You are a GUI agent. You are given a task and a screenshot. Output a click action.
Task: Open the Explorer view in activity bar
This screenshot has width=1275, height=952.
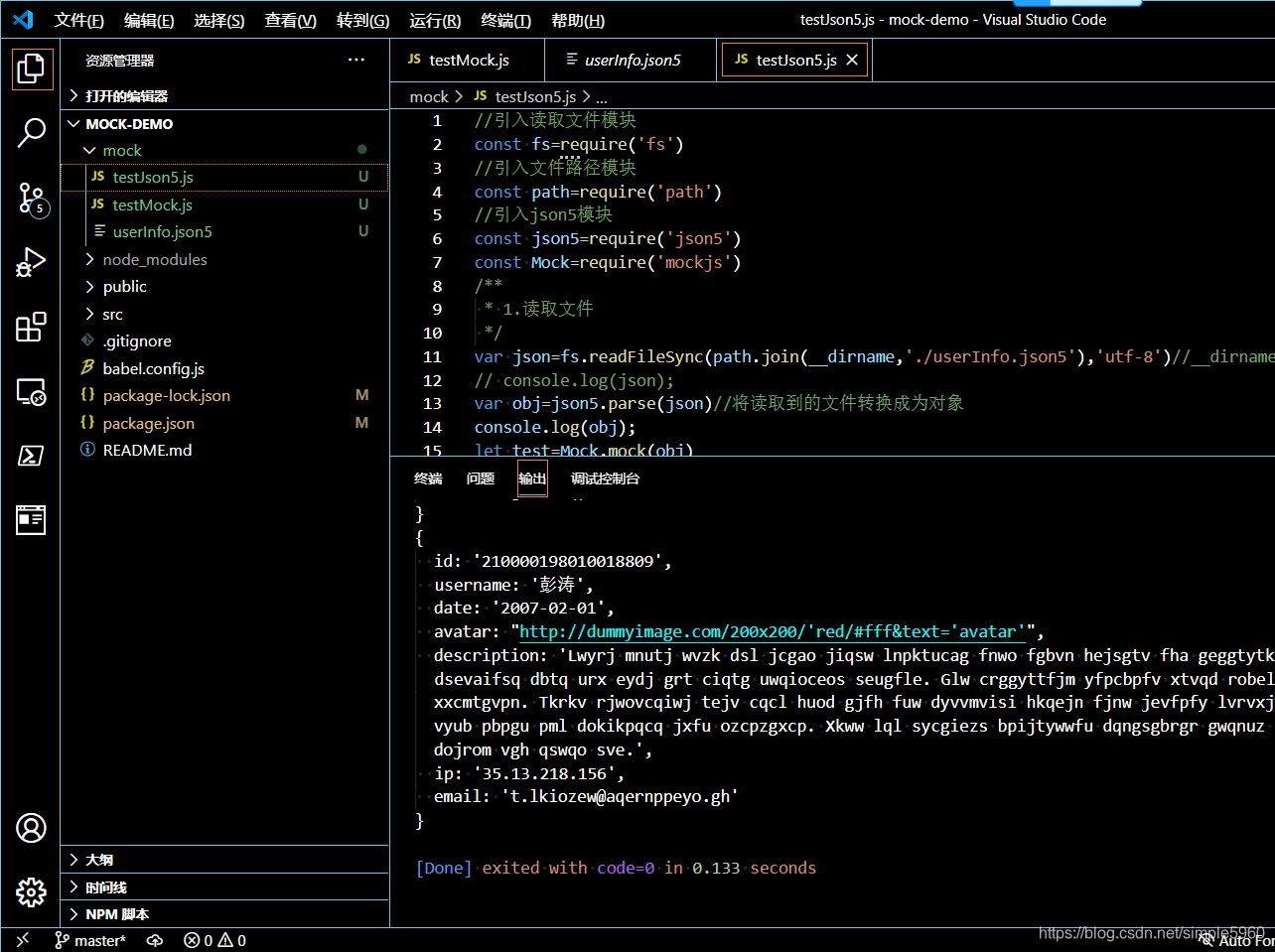(x=31, y=68)
